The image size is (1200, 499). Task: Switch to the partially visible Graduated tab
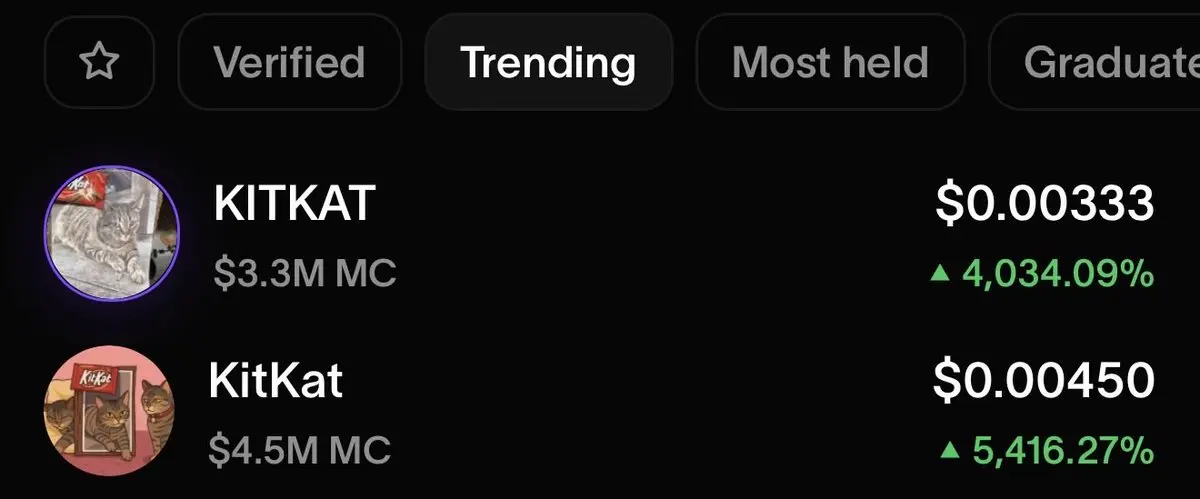pos(1095,63)
